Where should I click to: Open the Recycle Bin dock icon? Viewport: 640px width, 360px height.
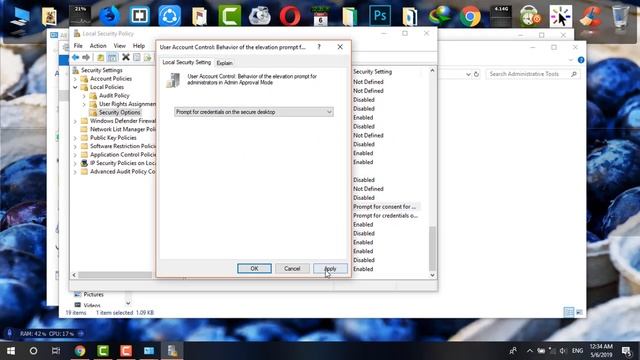click(x=620, y=16)
